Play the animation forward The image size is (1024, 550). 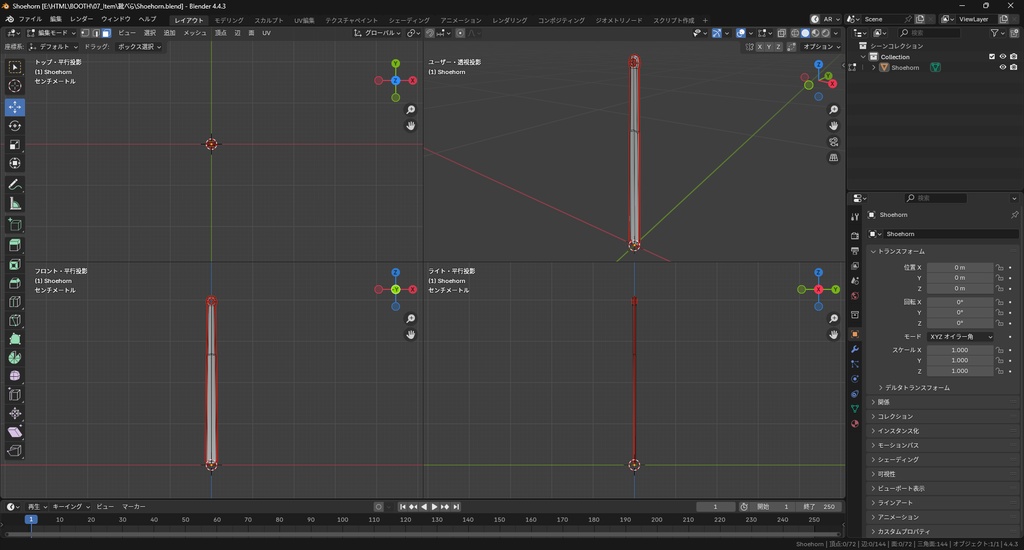pyautogui.click(x=434, y=507)
